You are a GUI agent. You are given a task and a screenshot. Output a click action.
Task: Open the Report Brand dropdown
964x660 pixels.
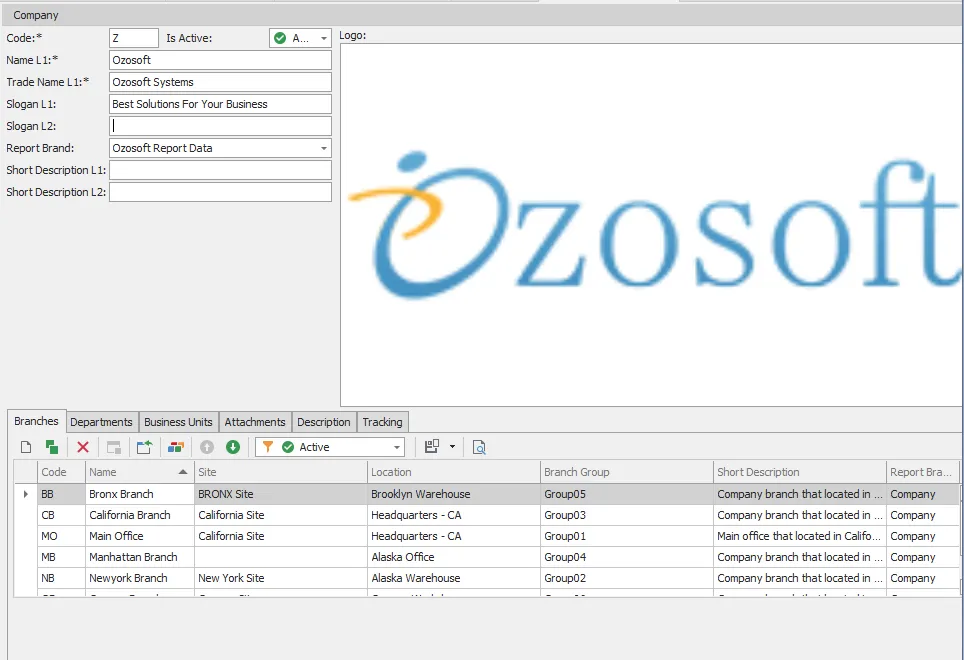tap(326, 147)
